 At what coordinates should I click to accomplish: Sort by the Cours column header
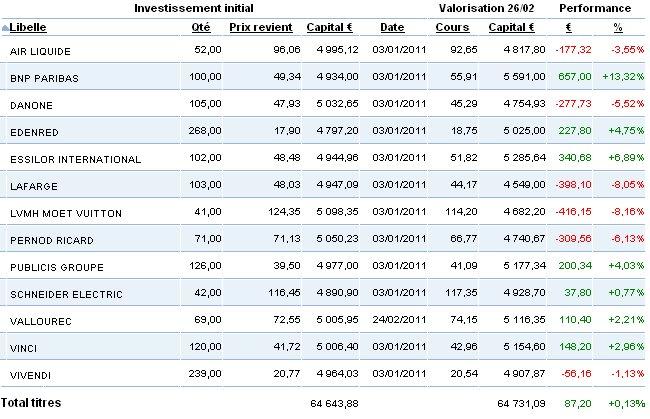coord(452,27)
